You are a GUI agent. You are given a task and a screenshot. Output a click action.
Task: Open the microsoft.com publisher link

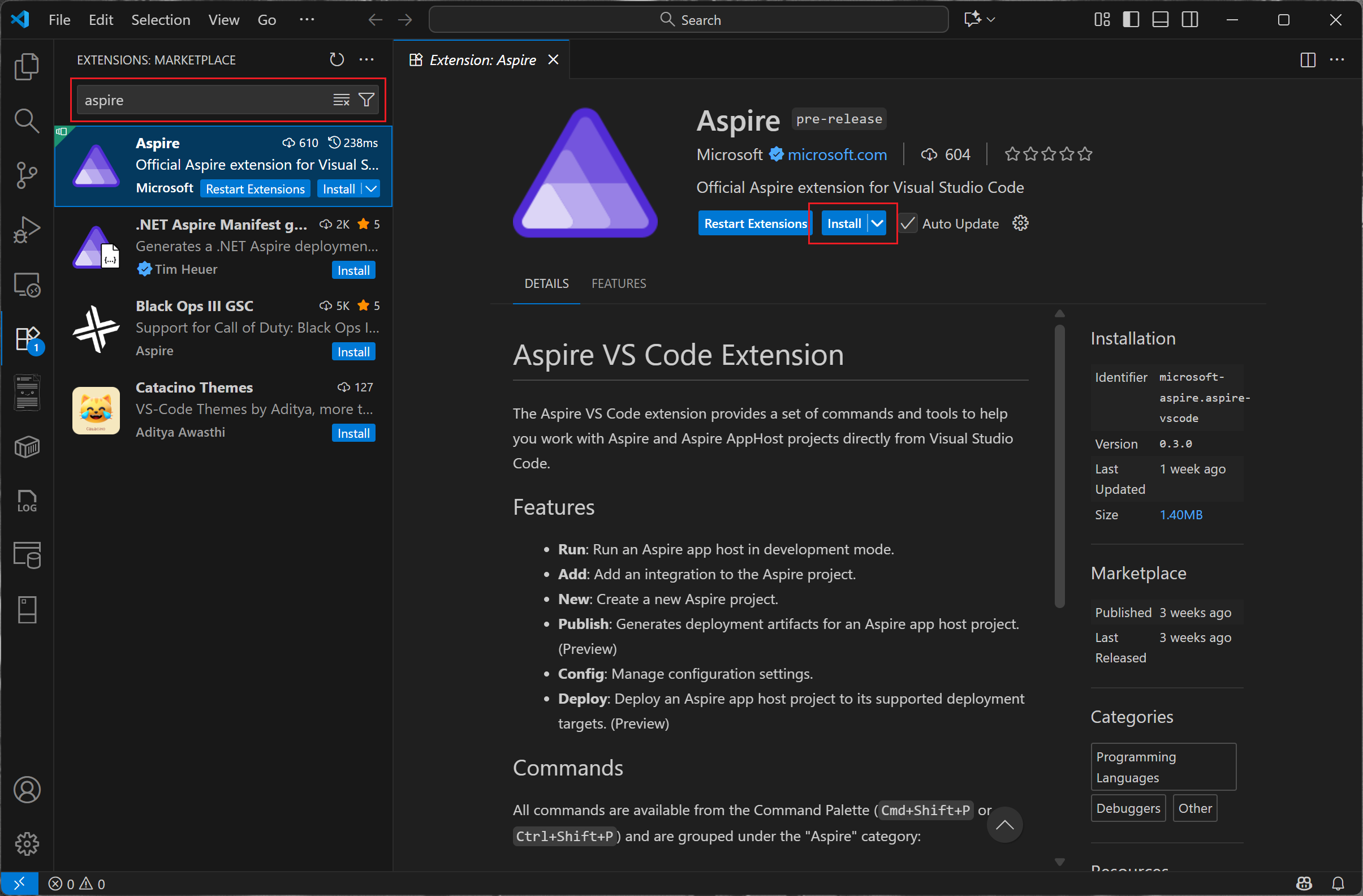(x=836, y=154)
